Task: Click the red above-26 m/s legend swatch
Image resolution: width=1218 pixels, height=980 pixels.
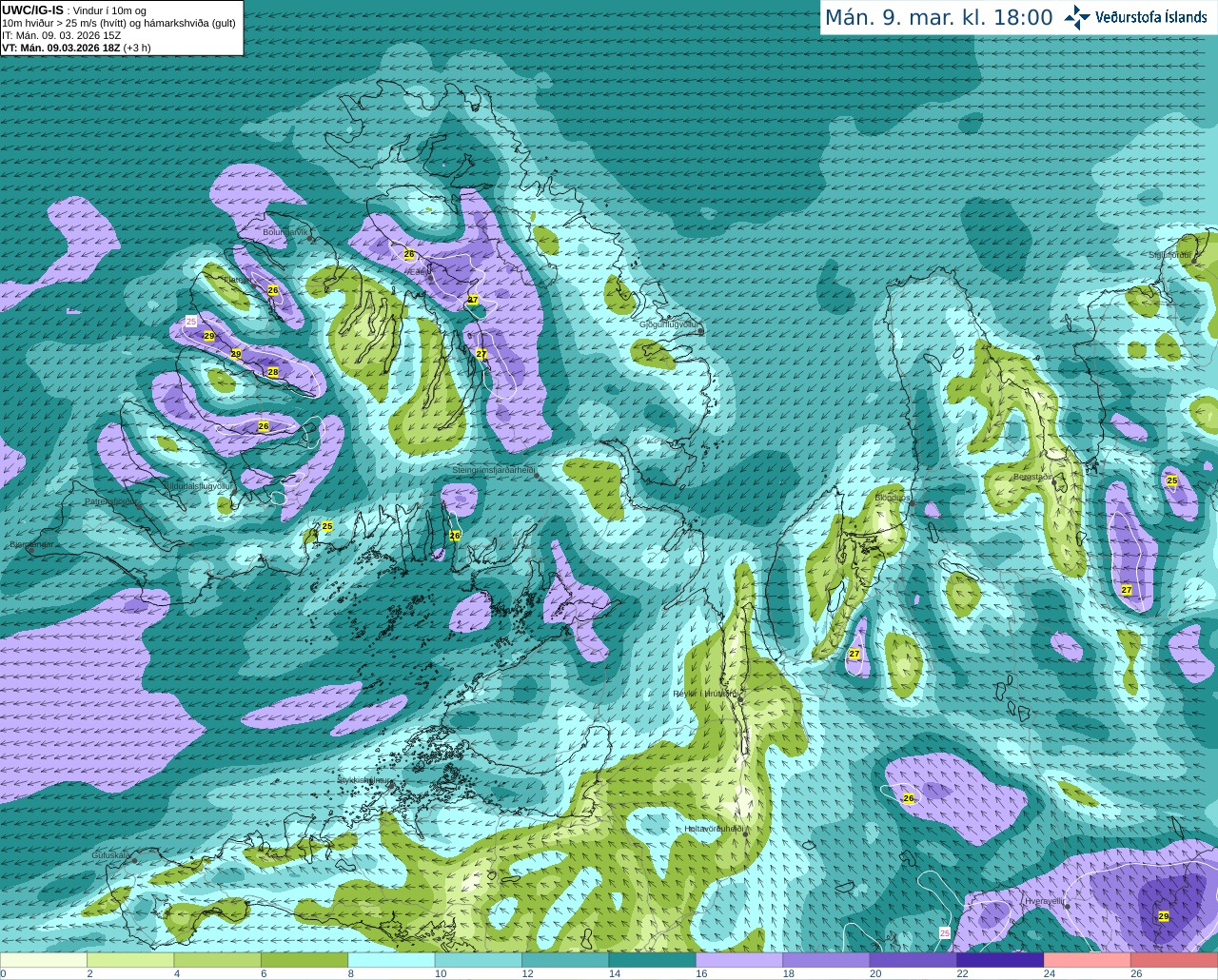Action: click(1175, 960)
